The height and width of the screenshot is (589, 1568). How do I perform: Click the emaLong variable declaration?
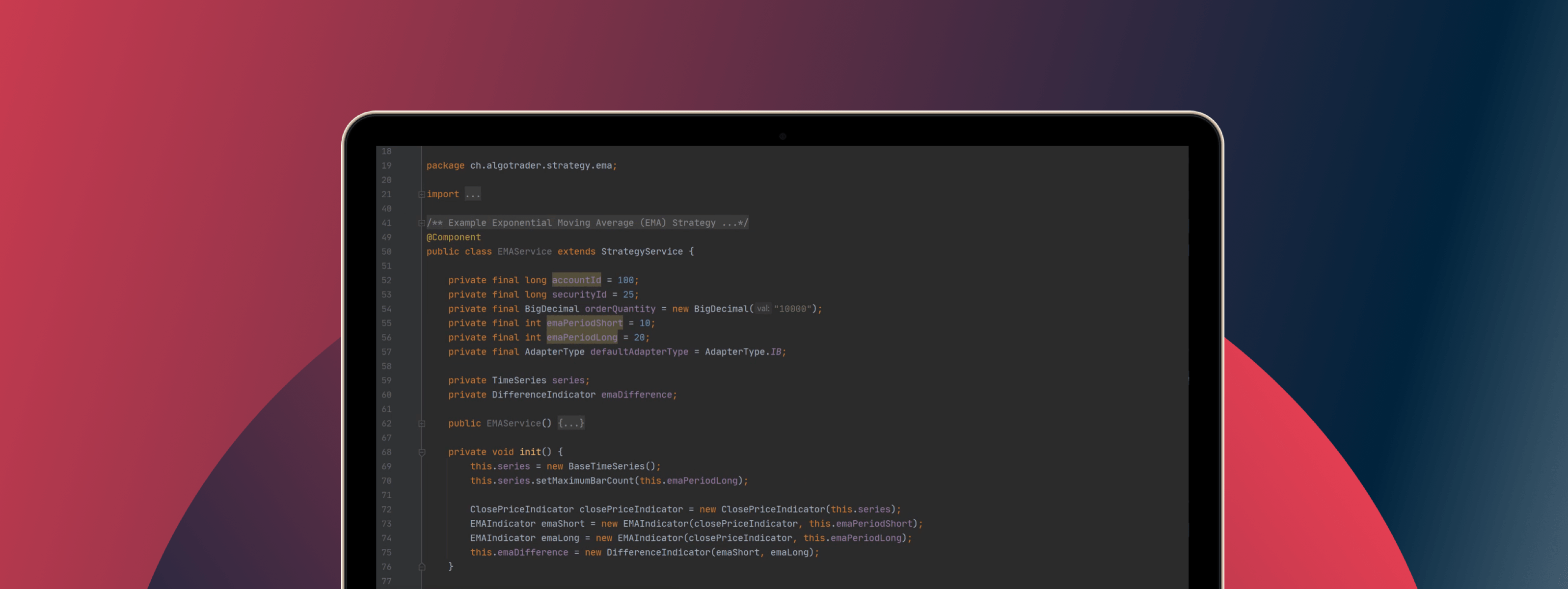tap(559, 538)
